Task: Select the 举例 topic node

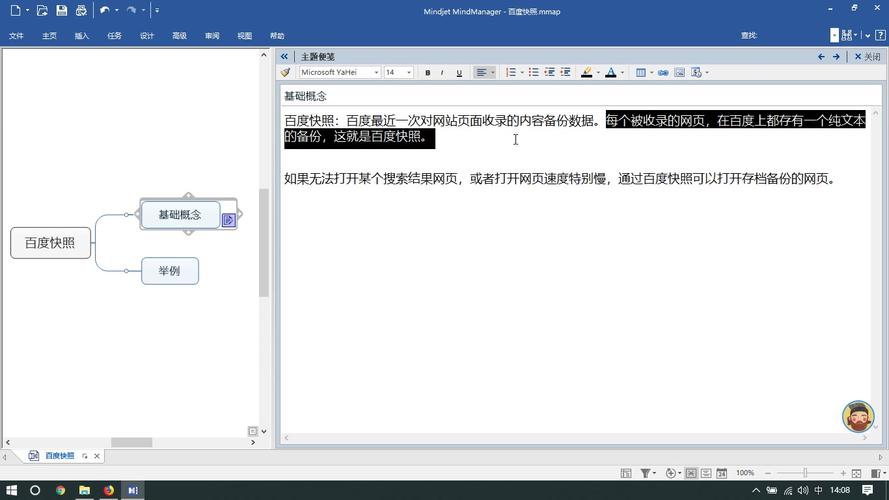Action: click(169, 271)
